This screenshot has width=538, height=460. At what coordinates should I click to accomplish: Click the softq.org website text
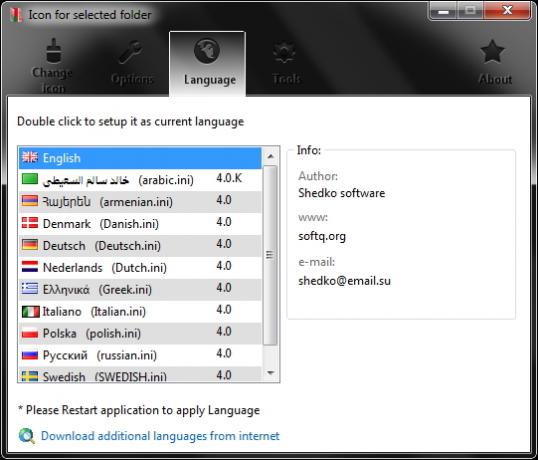(x=322, y=236)
